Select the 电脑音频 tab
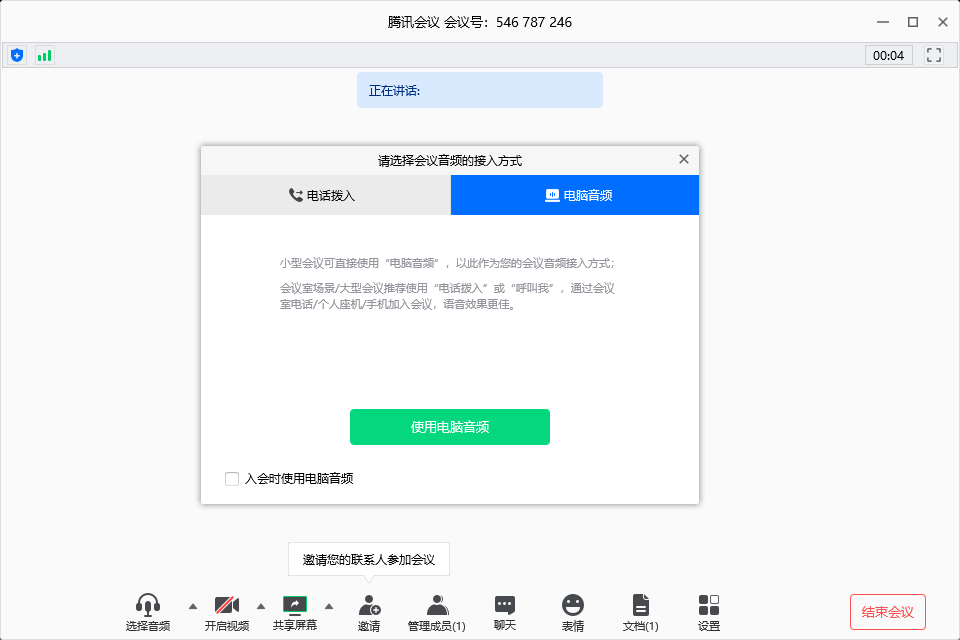Viewport: 960px width, 640px height. (x=575, y=195)
